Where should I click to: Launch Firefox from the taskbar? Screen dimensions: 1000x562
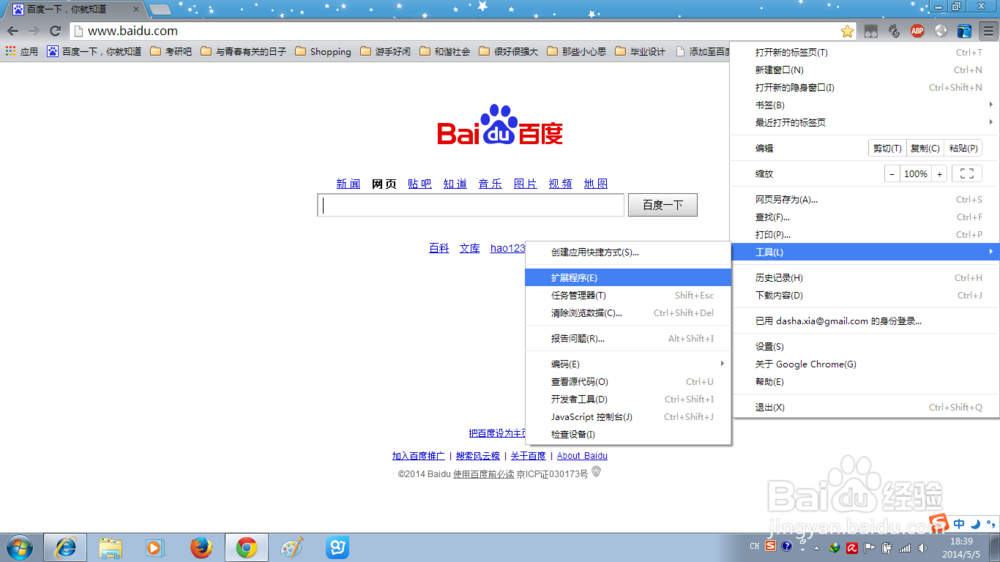pyautogui.click(x=201, y=548)
